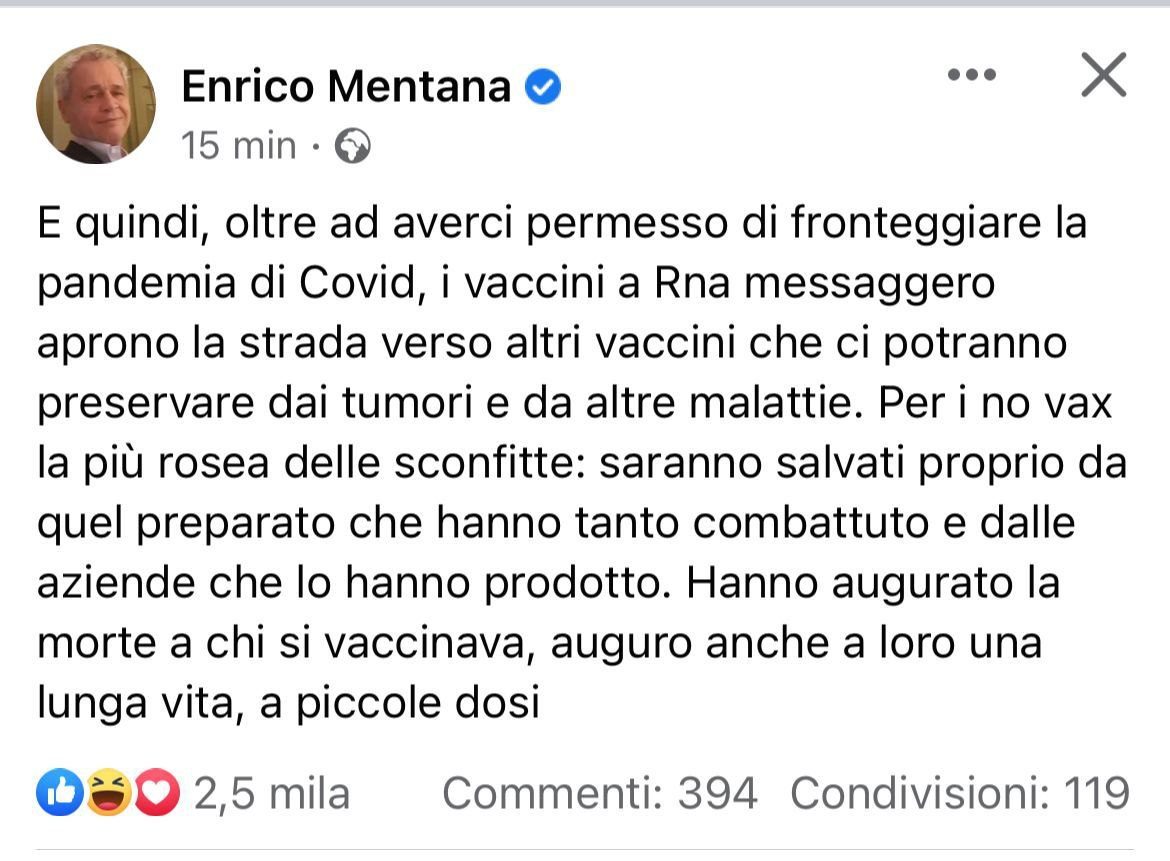Click the blue verified badge
This screenshot has width=1170, height=861.
pos(544,88)
